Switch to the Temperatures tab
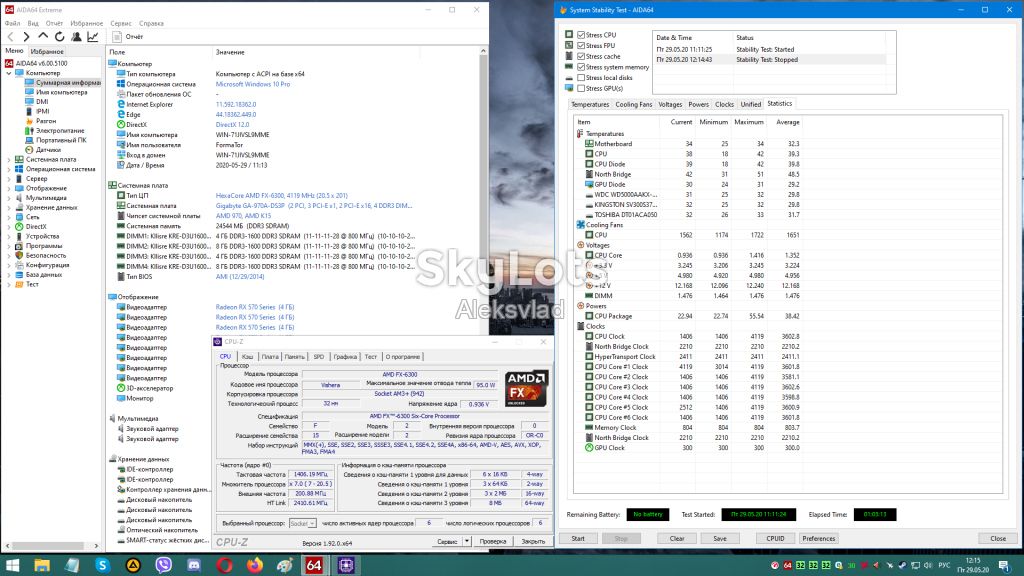This screenshot has width=1024, height=576. (590, 104)
